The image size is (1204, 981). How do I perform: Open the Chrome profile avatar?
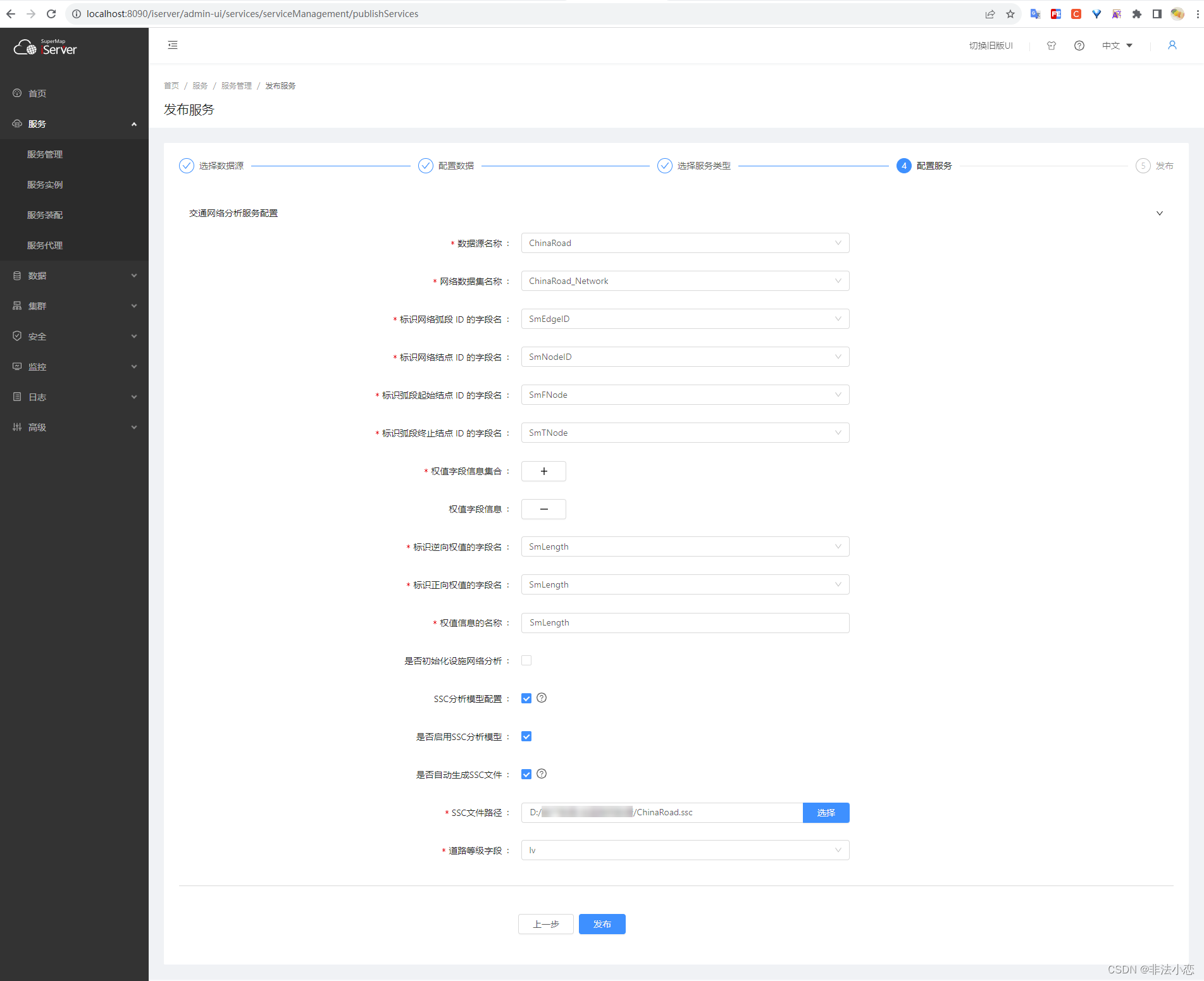1177,14
